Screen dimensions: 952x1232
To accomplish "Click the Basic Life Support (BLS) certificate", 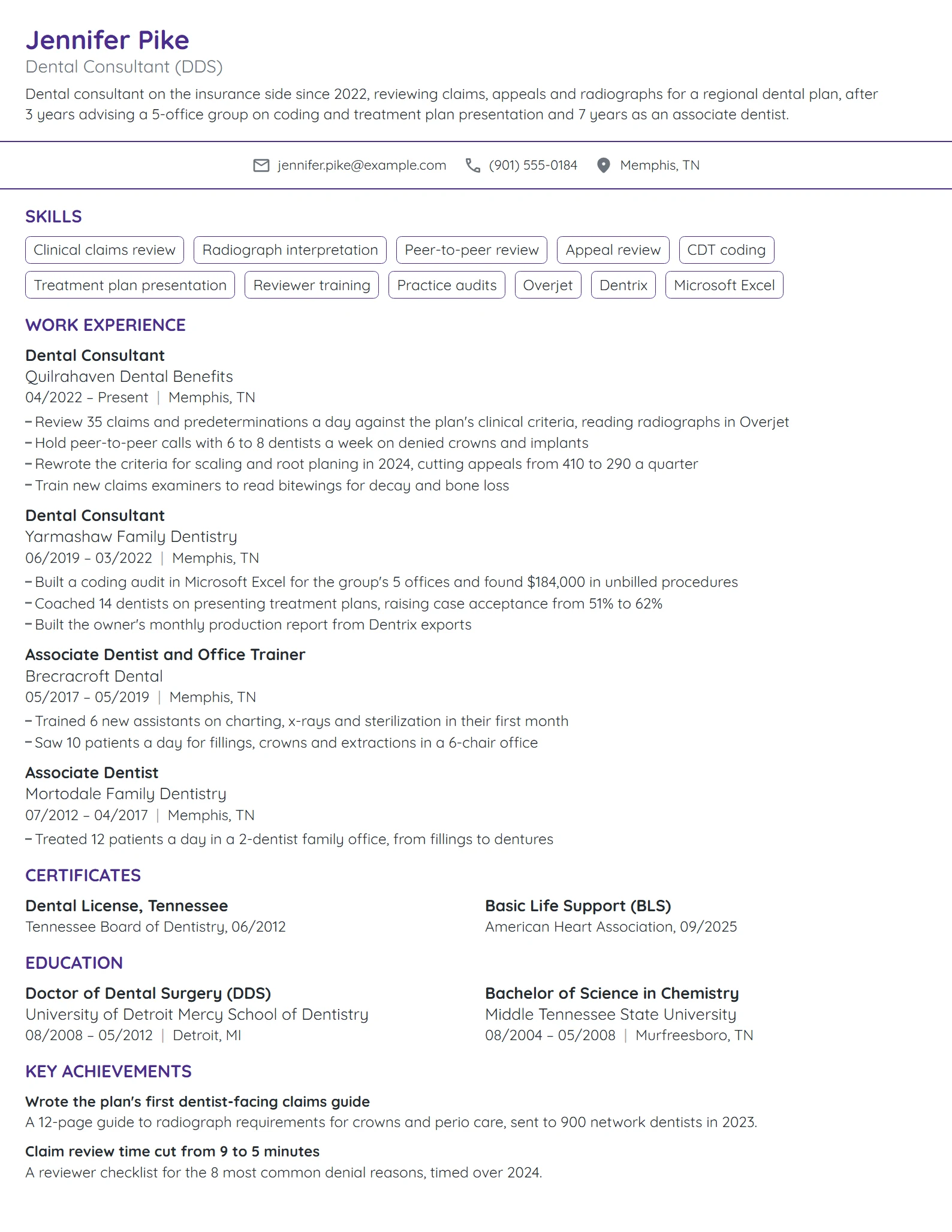I will [579, 906].
